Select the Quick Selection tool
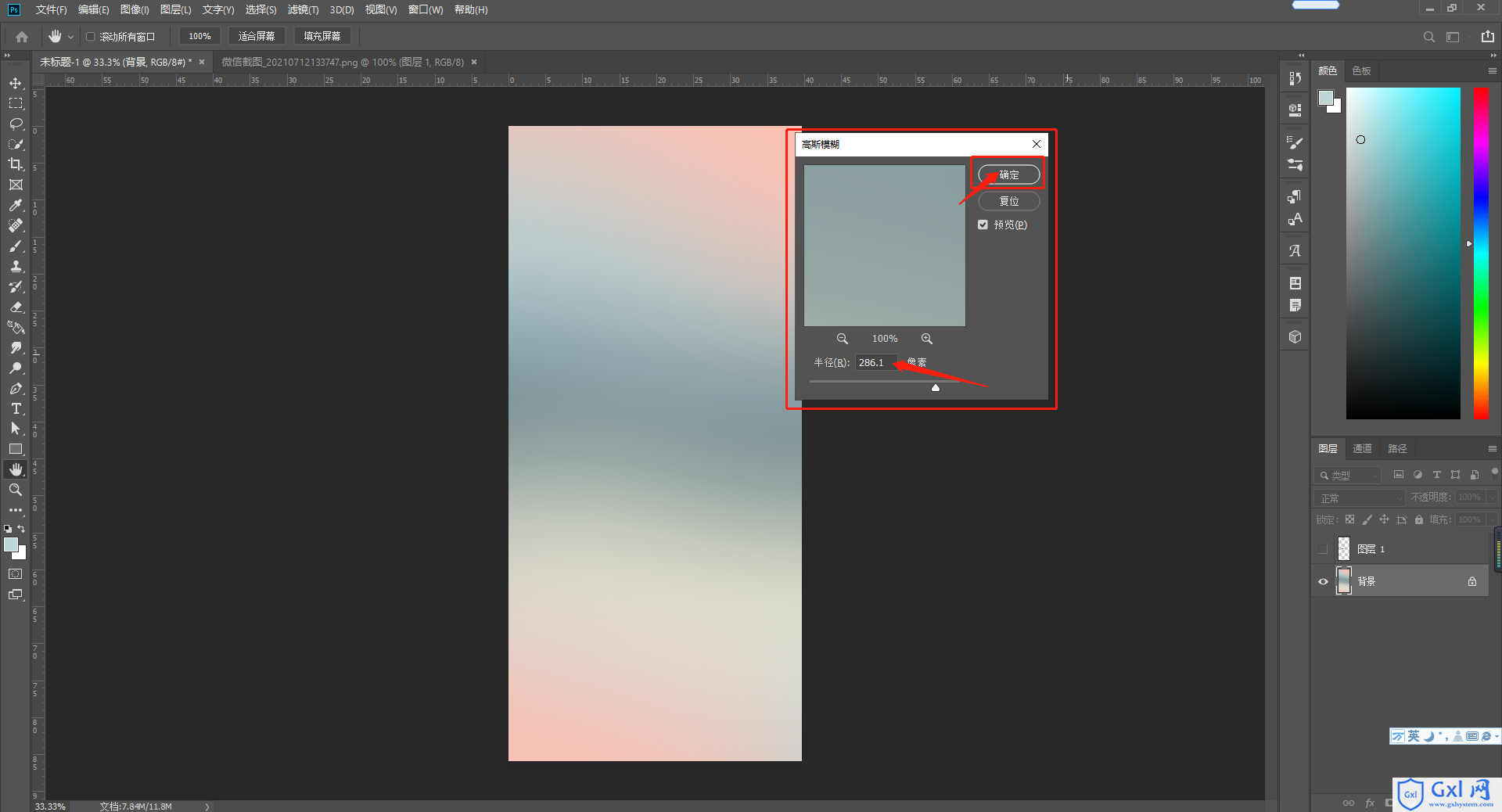 (x=16, y=144)
